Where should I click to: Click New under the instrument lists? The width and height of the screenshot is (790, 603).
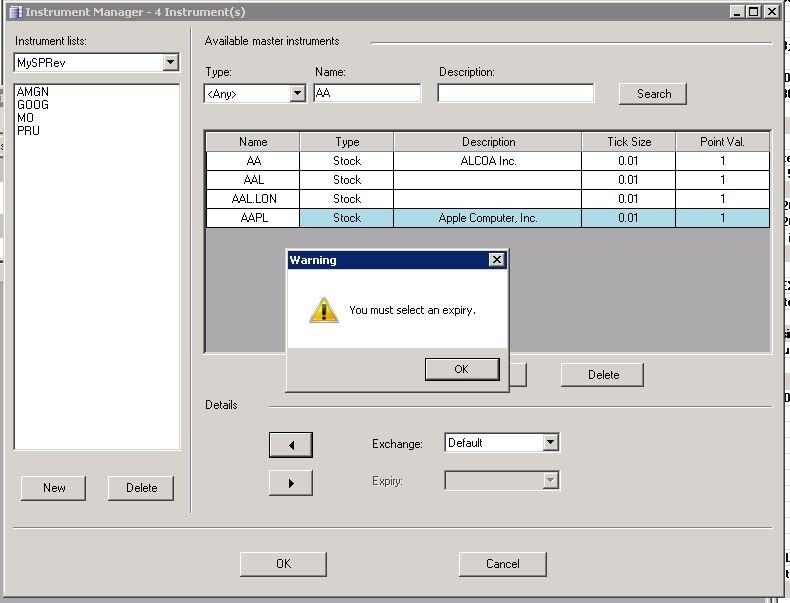54,488
